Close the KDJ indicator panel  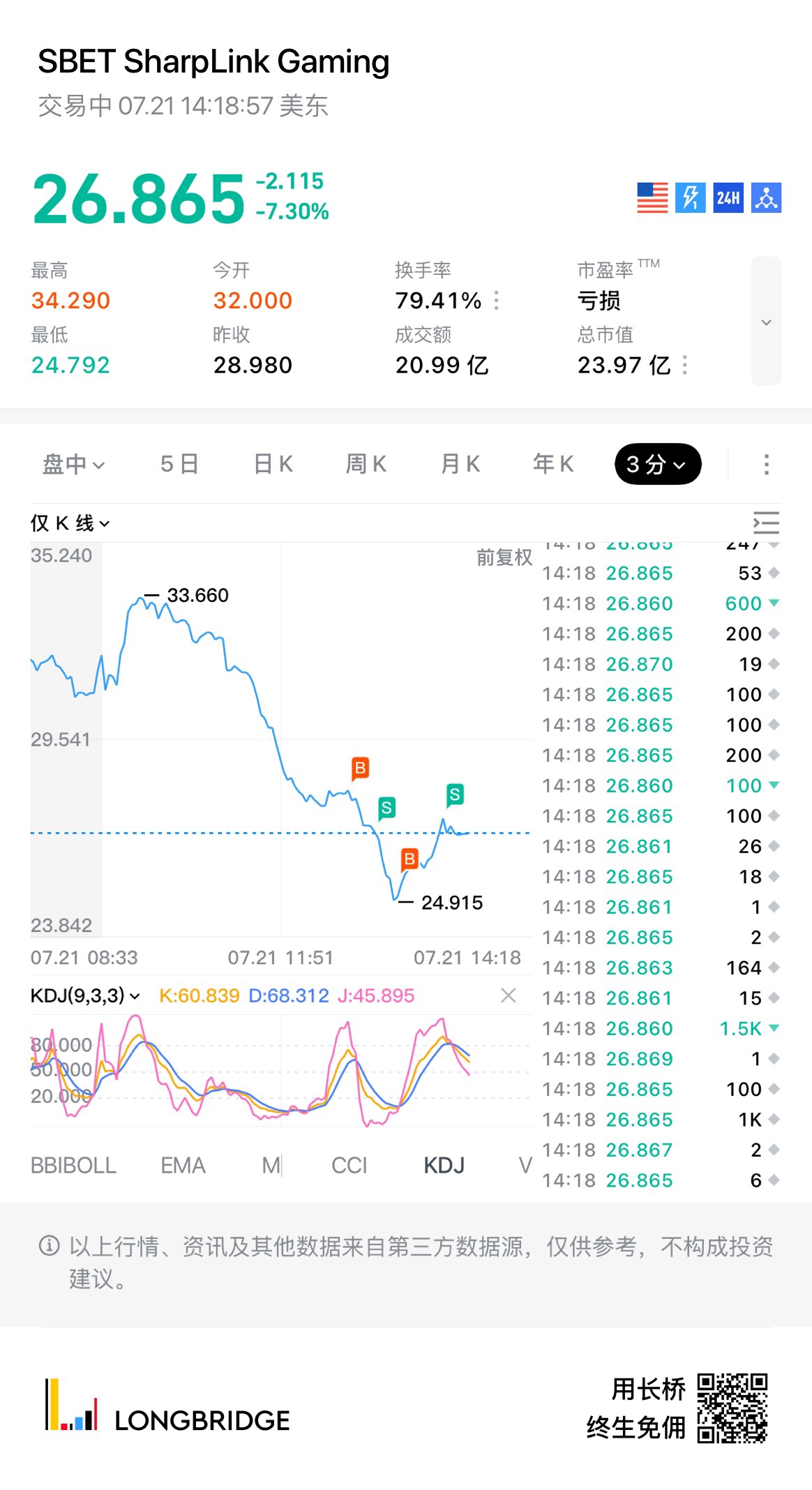pos(509,995)
